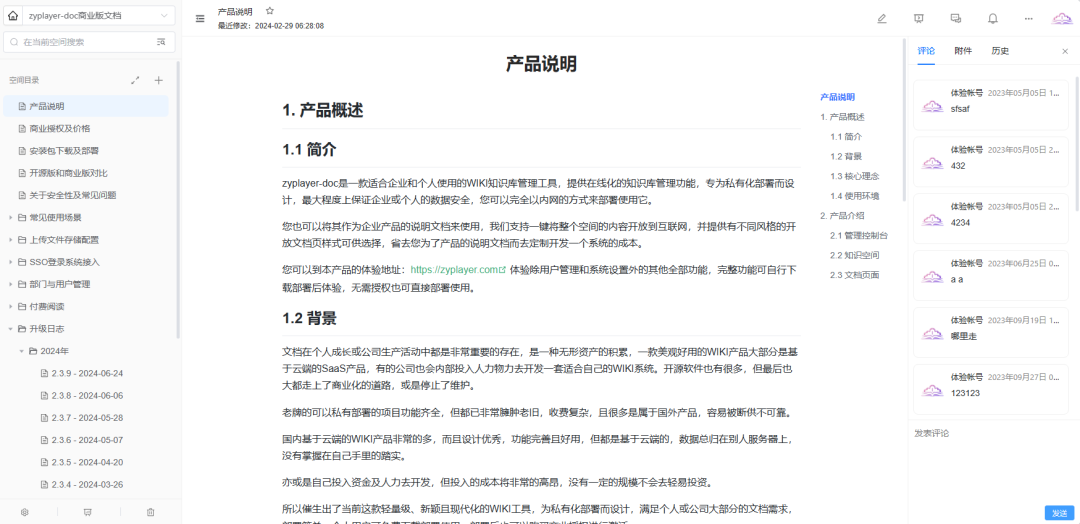Toggle sidebar with hamburger menu icon

(200, 19)
